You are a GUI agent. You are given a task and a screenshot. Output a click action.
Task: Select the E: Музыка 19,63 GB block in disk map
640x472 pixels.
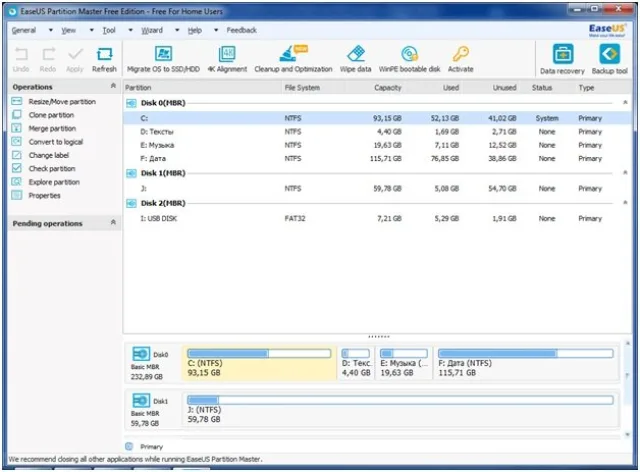tap(404, 363)
